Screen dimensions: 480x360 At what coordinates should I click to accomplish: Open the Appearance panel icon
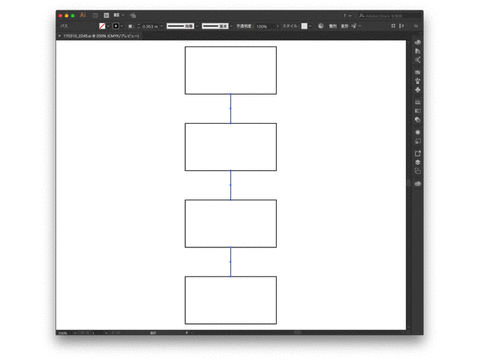(x=418, y=132)
